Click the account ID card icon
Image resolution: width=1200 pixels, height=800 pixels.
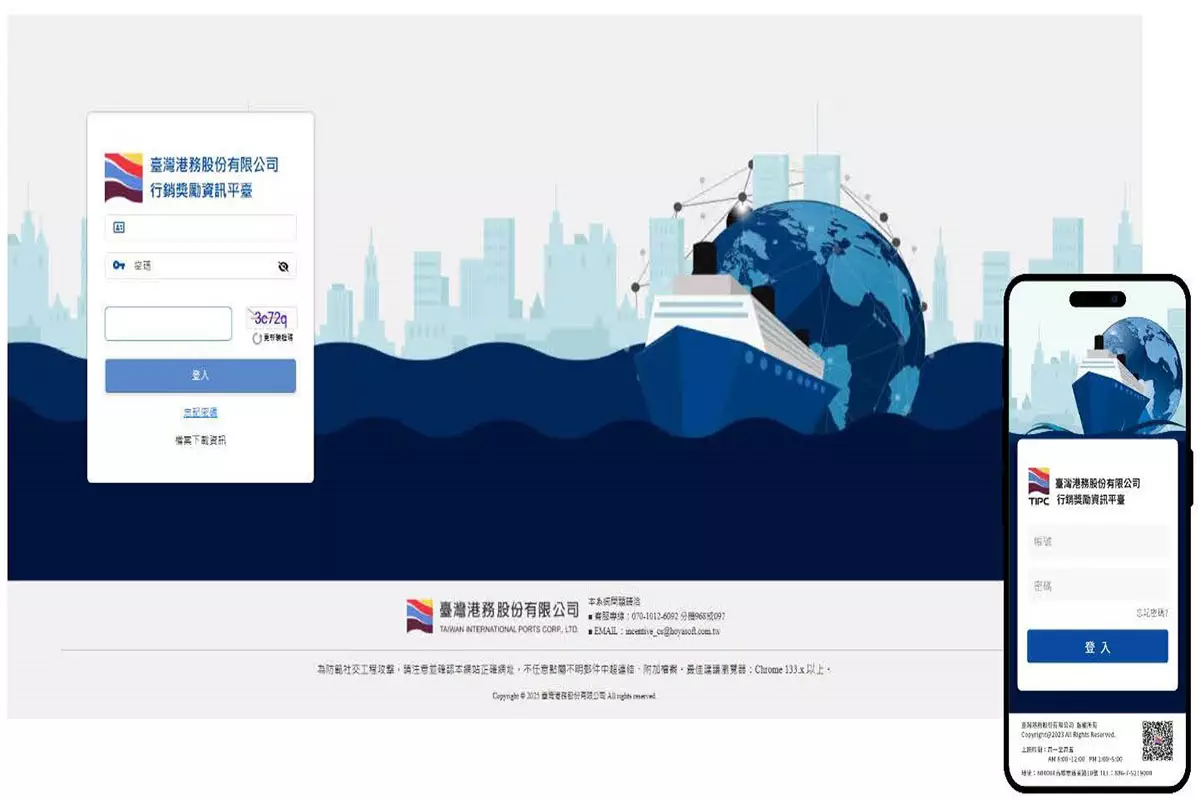pyautogui.click(x=119, y=228)
